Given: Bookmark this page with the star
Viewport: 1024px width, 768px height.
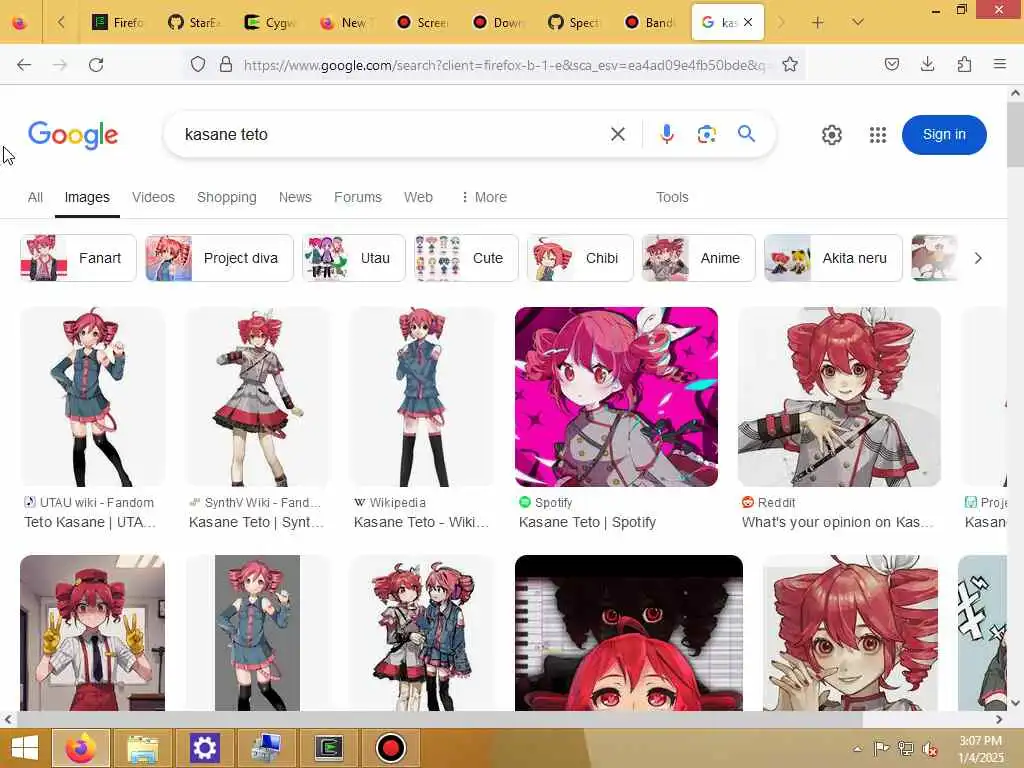Looking at the screenshot, I should pyautogui.click(x=790, y=64).
